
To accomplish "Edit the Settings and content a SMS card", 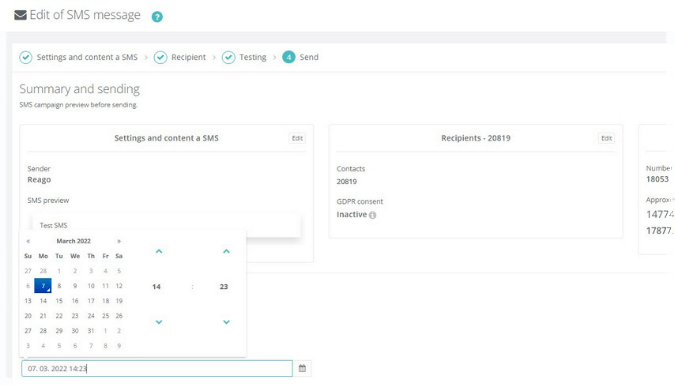I will tap(297, 138).
